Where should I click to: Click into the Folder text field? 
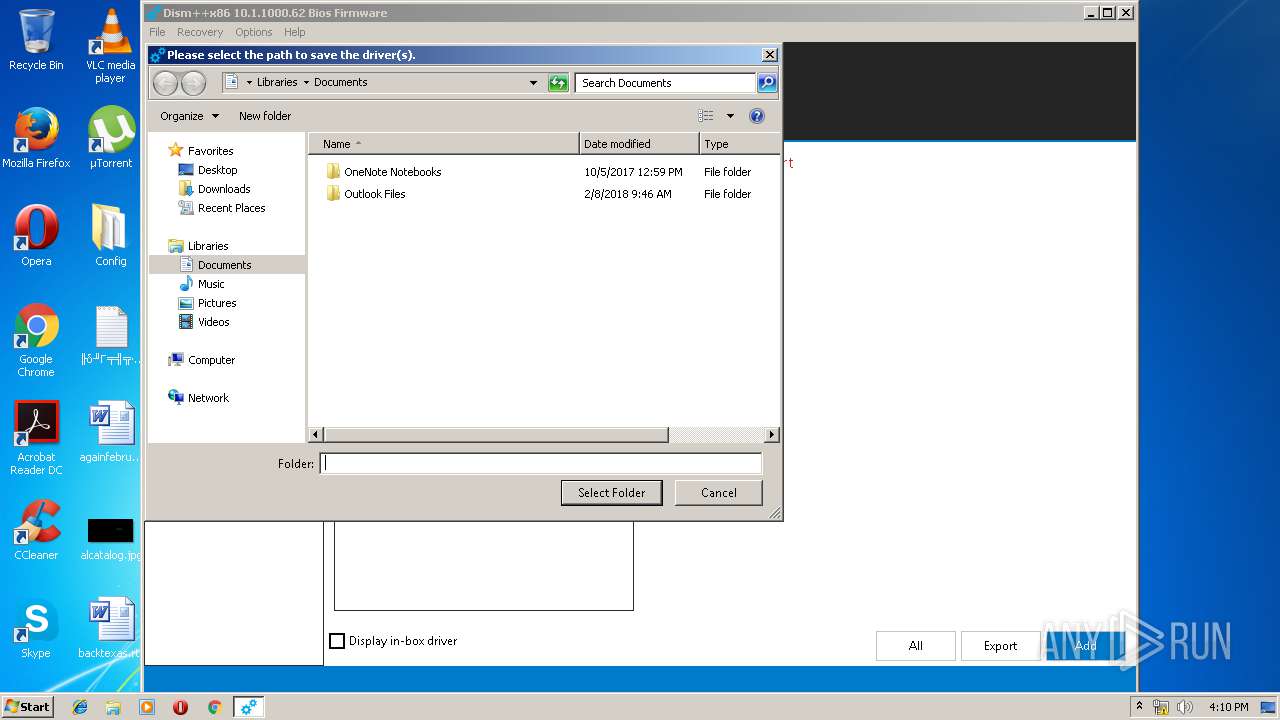click(541, 463)
